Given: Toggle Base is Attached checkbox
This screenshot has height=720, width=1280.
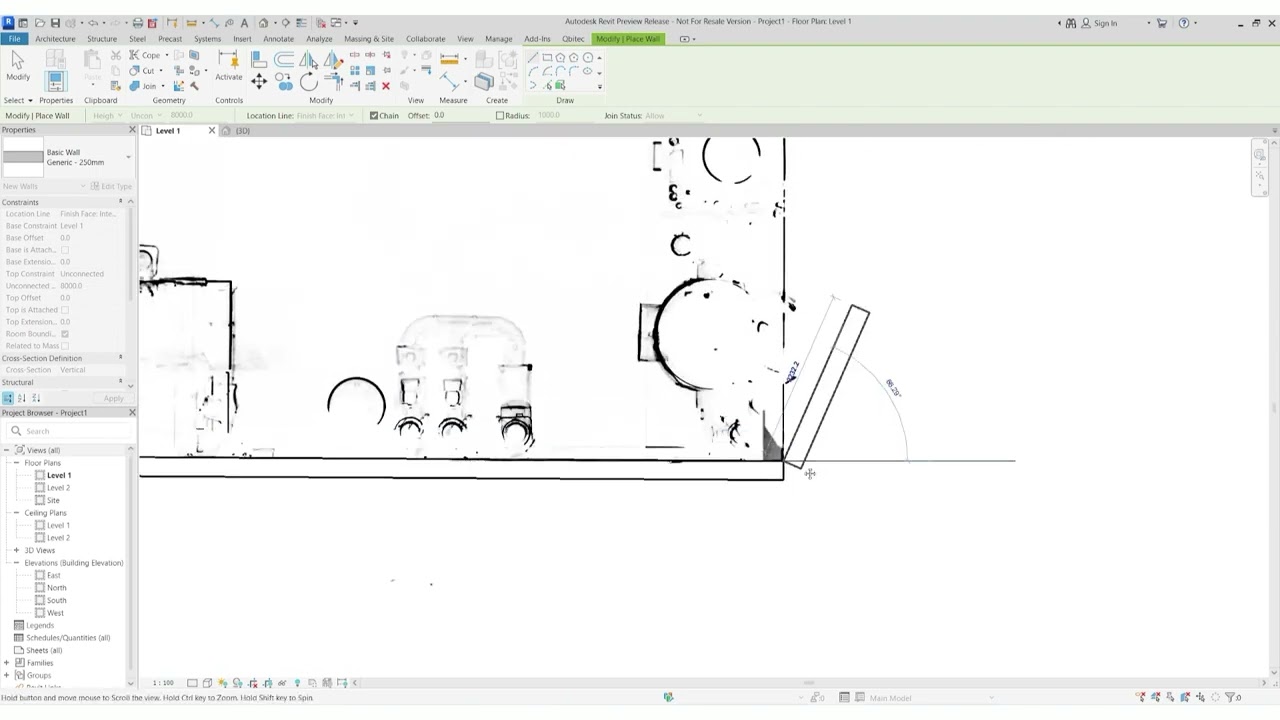Looking at the screenshot, I should (65, 250).
